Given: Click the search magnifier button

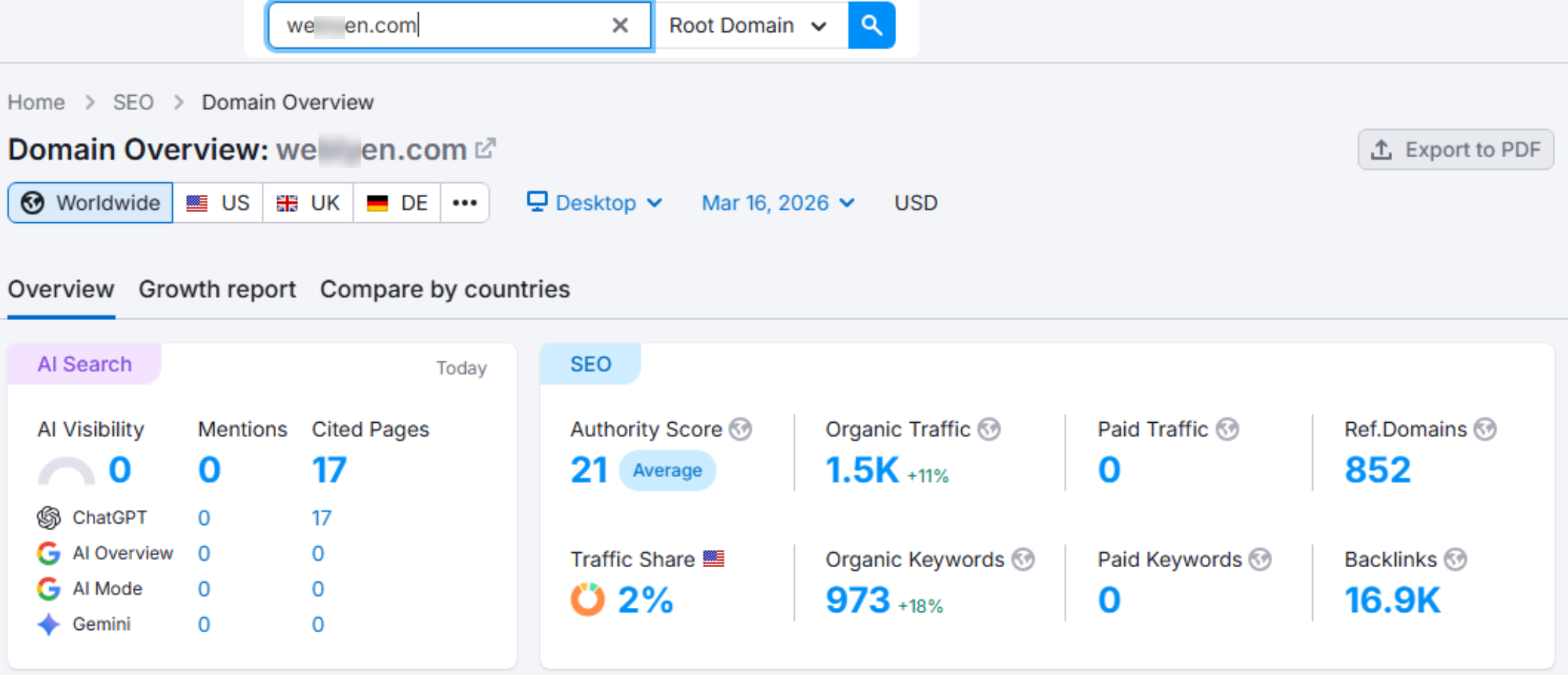Looking at the screenshot, I should pyautogui.click(x=870, y=25).
